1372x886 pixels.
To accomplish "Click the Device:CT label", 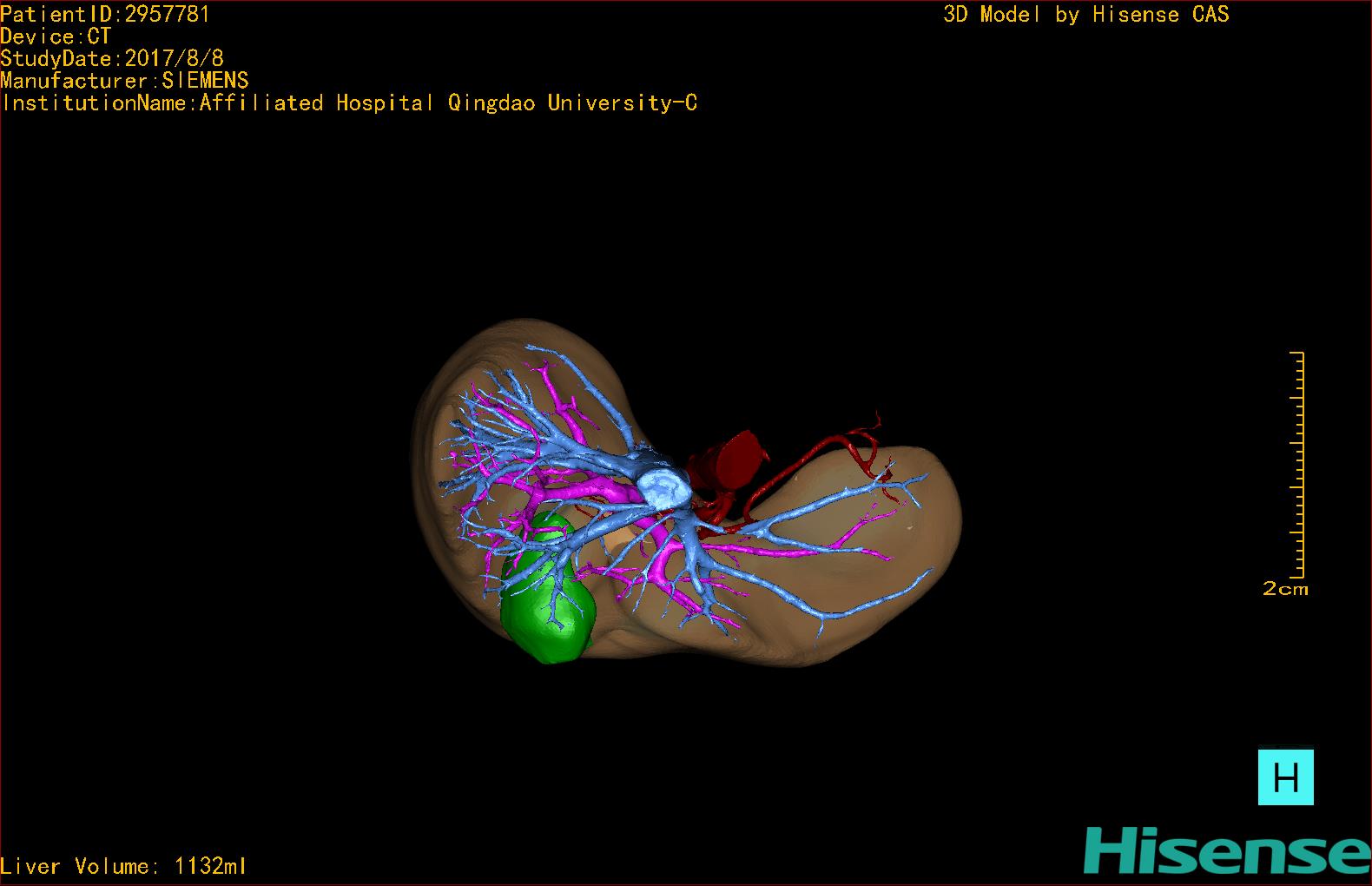I will [x=56, y=36].
